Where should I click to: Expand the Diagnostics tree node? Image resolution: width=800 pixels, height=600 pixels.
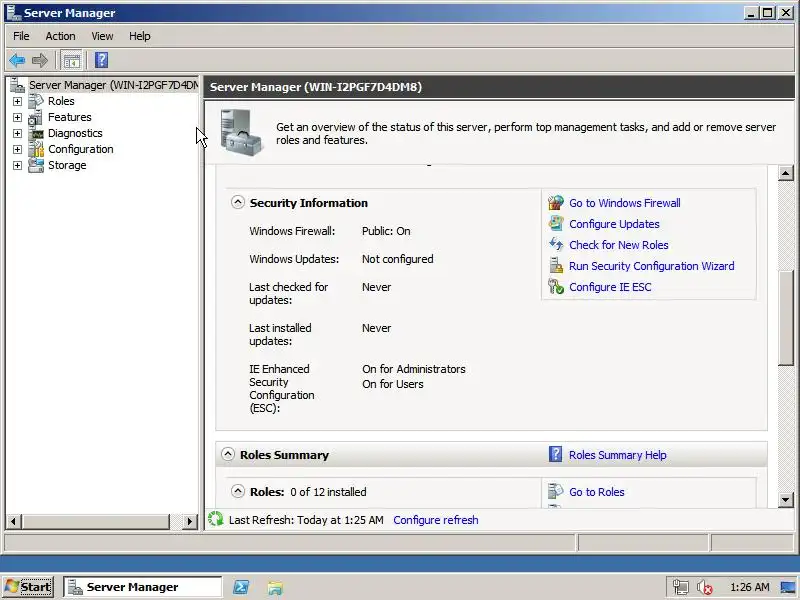17,133
